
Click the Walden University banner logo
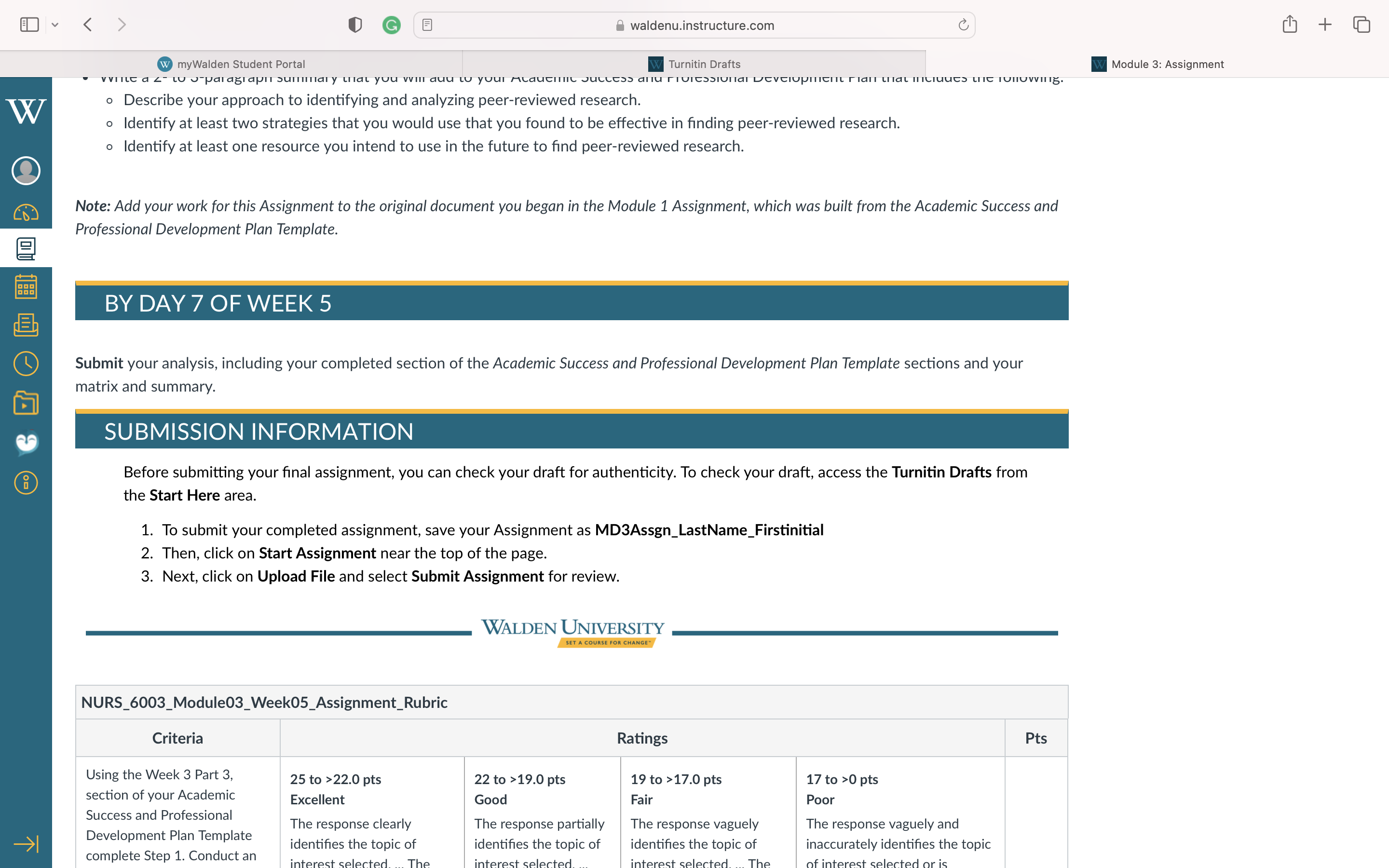click(572, 633)
